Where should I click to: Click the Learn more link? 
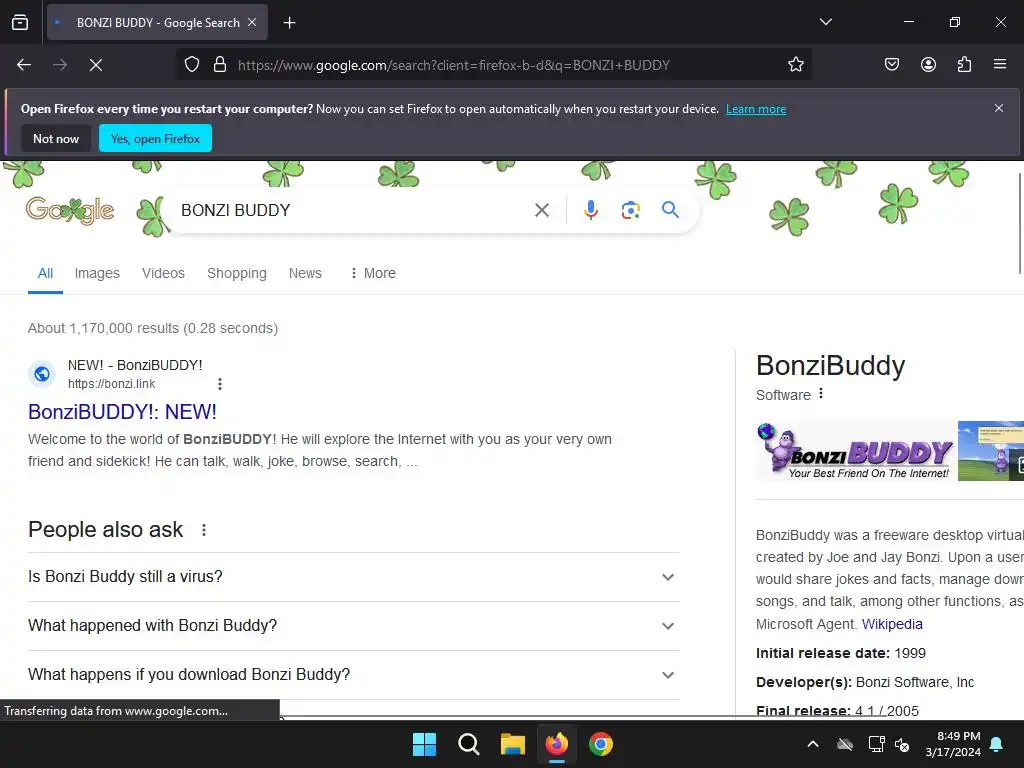point(756,109)
